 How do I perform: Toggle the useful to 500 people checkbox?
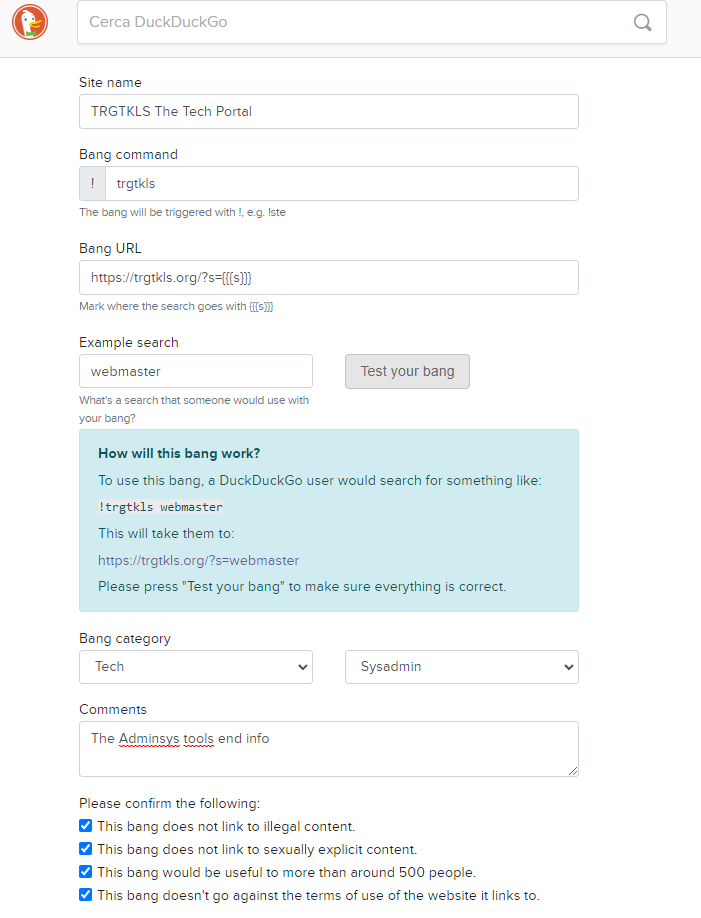pyautogui.click(x=85, y=872)
